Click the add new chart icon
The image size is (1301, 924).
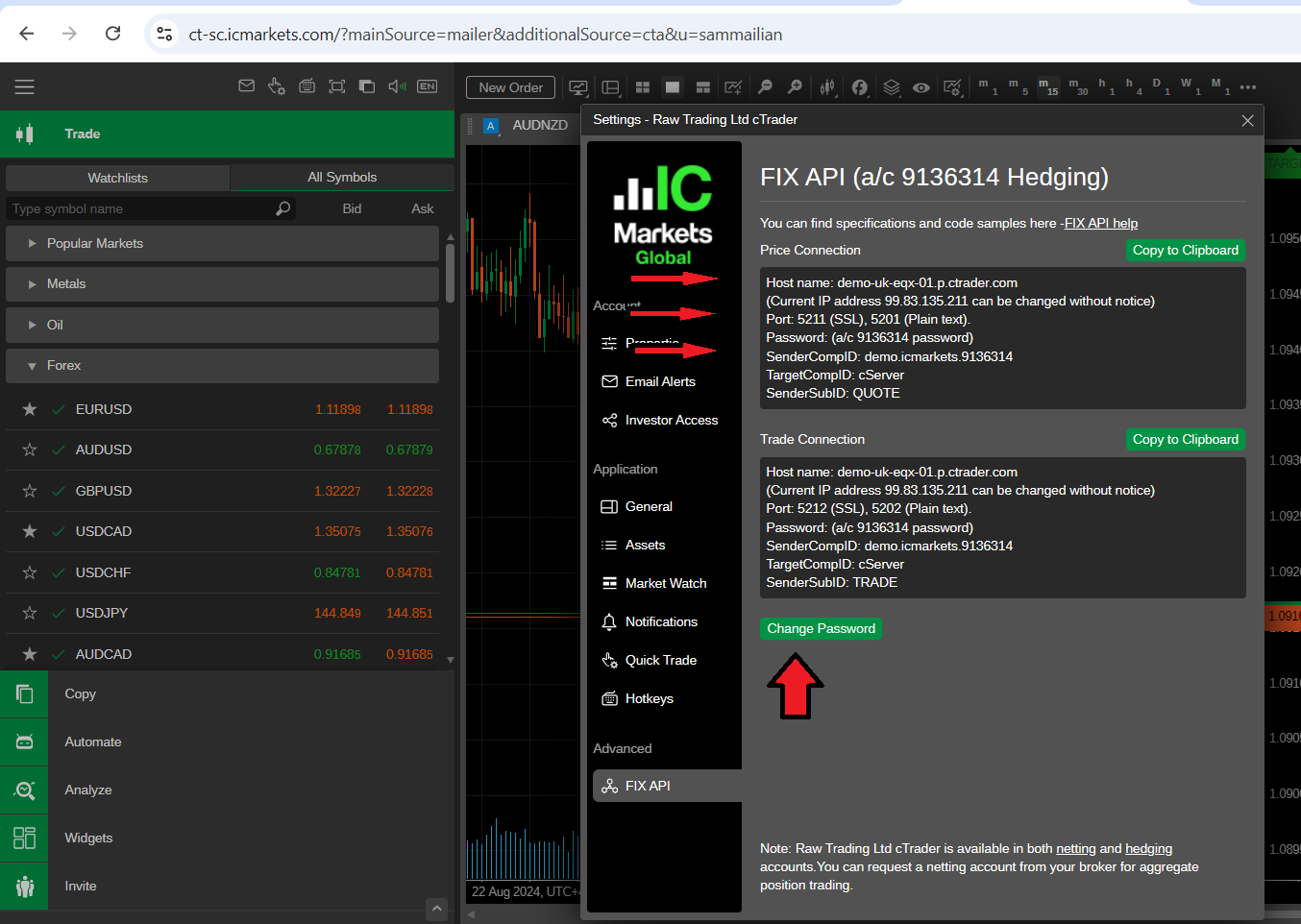pyautogui.click(x=733, y=87)
